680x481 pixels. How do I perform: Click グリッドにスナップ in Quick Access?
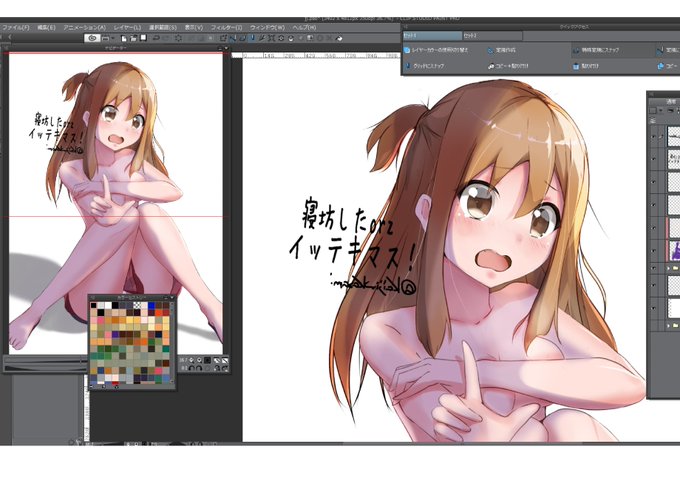[x=425, y=66]
